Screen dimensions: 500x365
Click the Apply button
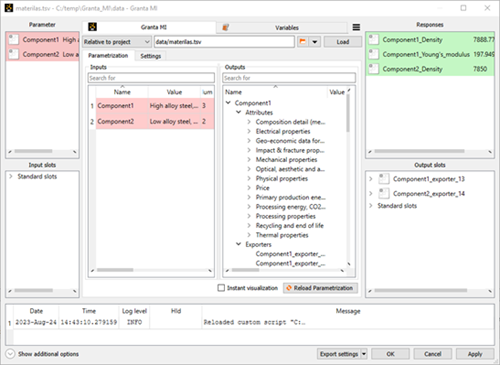point(475,354)
